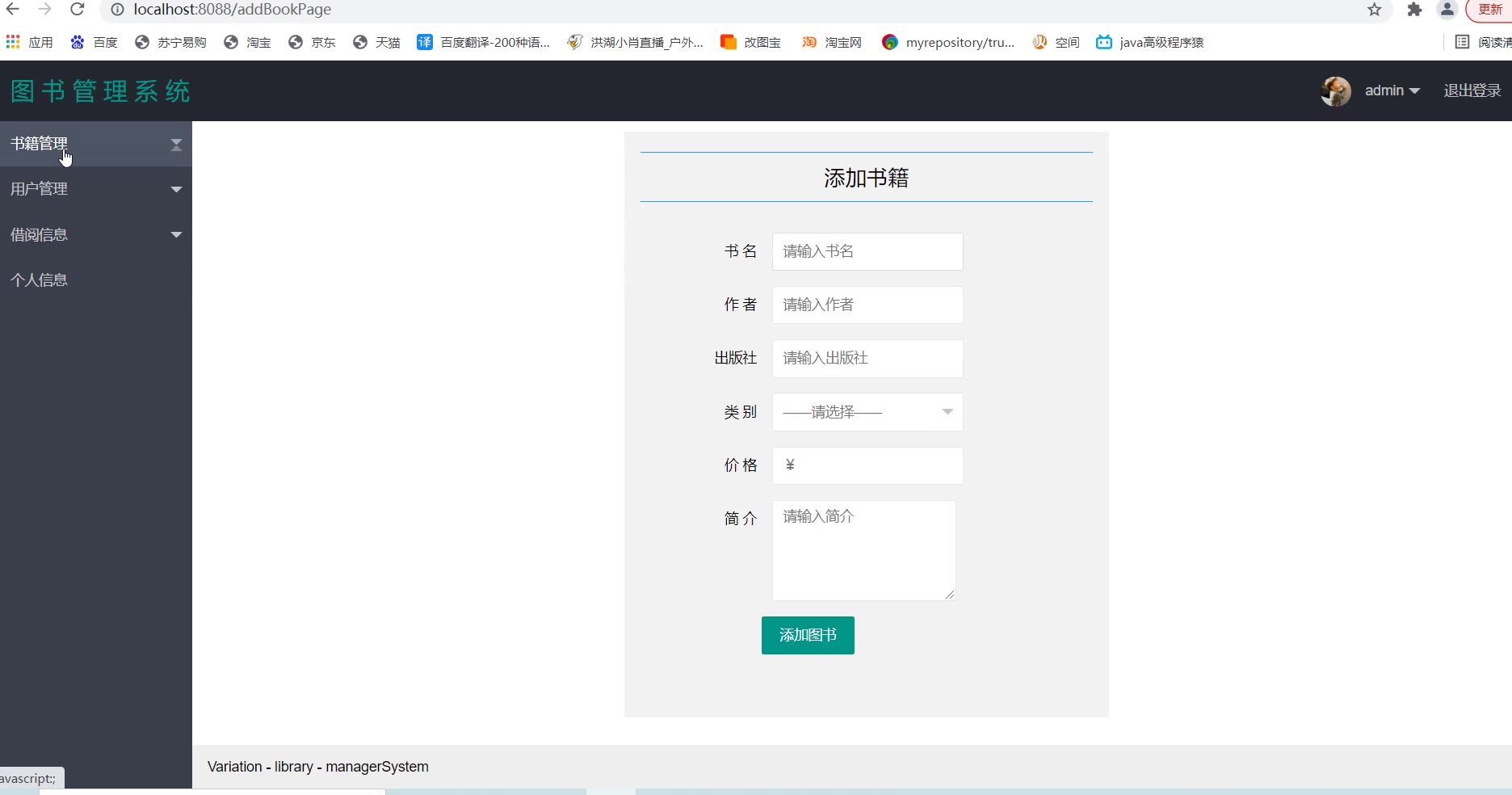
Task: Click the 出版社 input field
Action: pos(867,358)
